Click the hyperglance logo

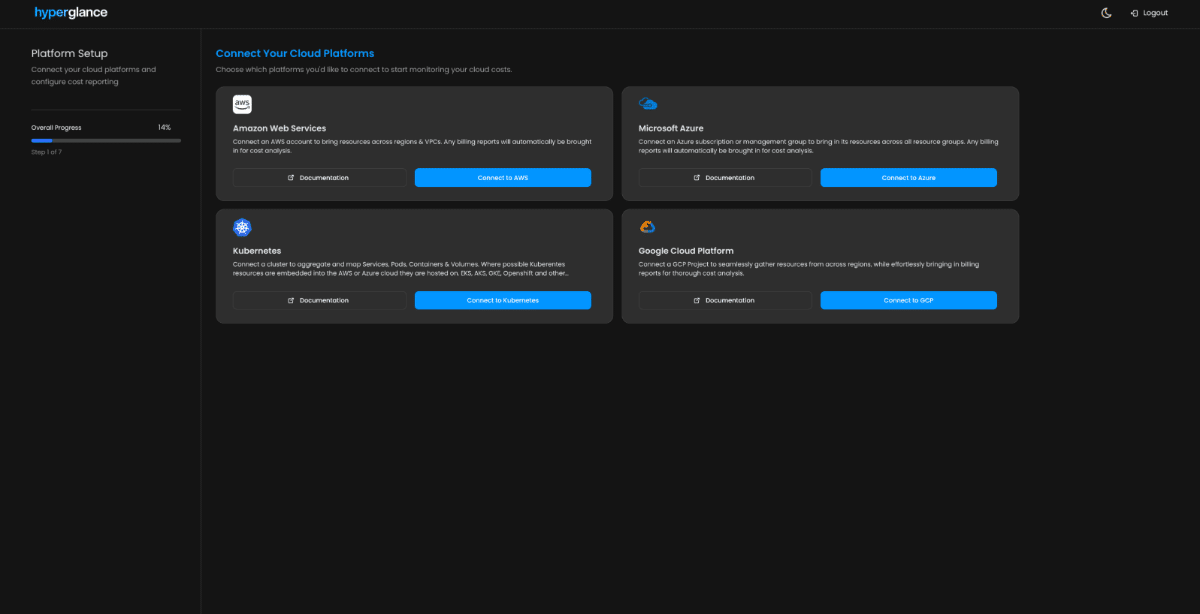click(x=71, y=13)
